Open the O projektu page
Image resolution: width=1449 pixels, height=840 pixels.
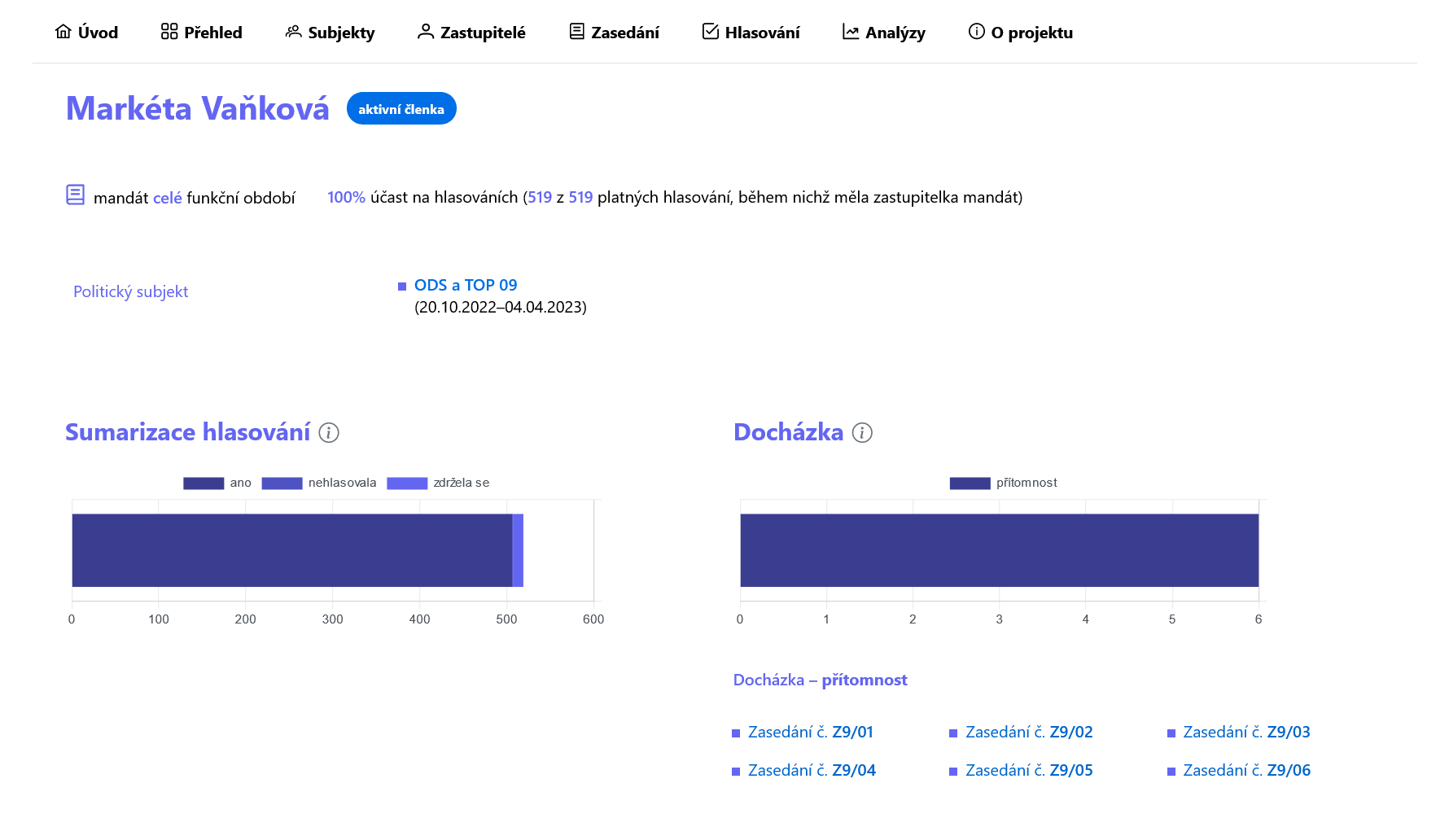(1021, 33)
